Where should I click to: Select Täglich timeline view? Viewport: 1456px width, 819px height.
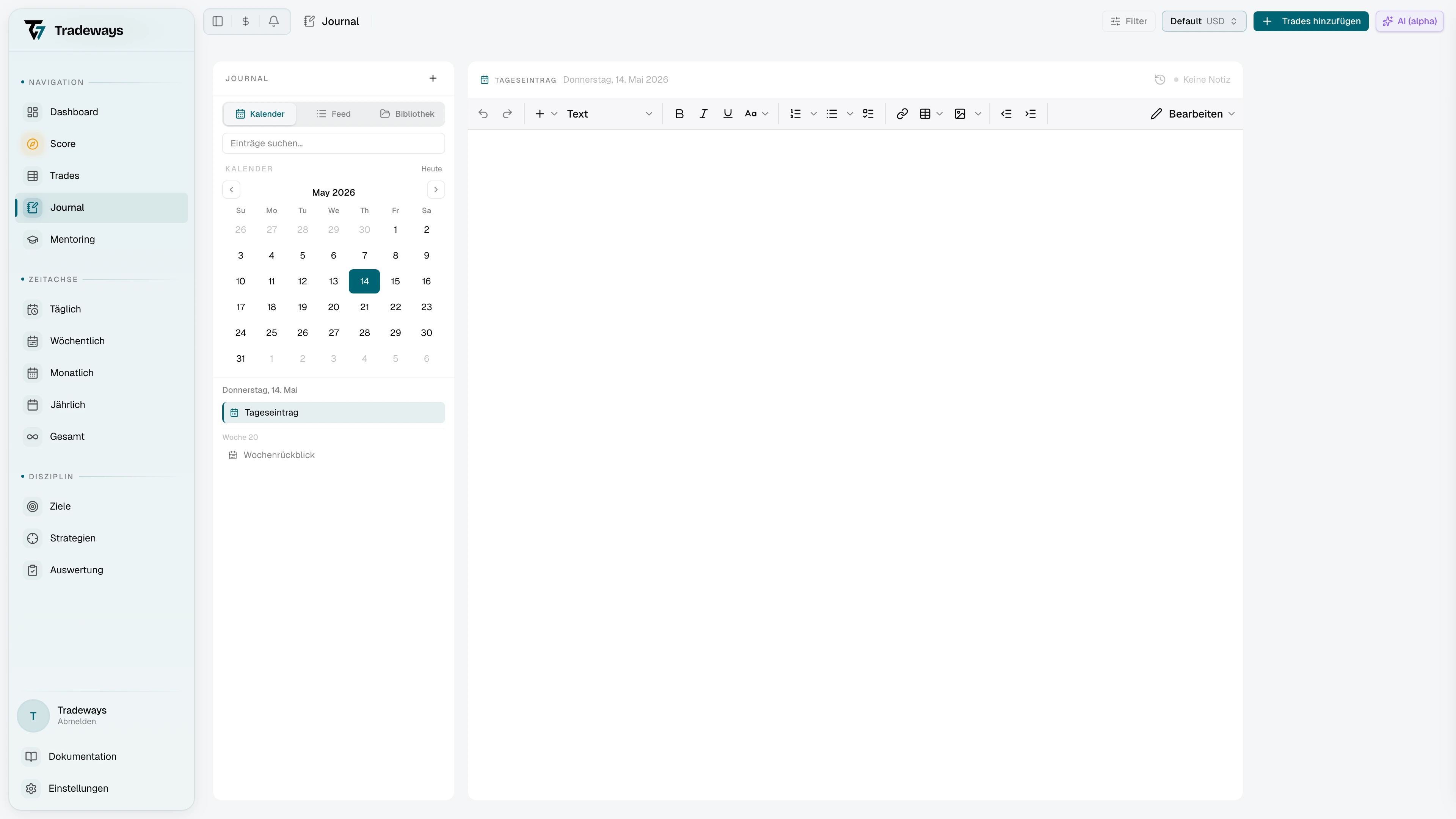102,309
